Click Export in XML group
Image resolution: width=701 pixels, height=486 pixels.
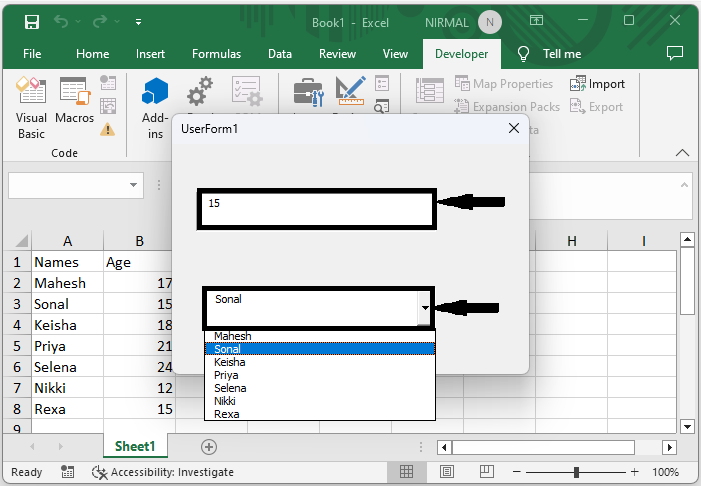[x=596, y=107]
